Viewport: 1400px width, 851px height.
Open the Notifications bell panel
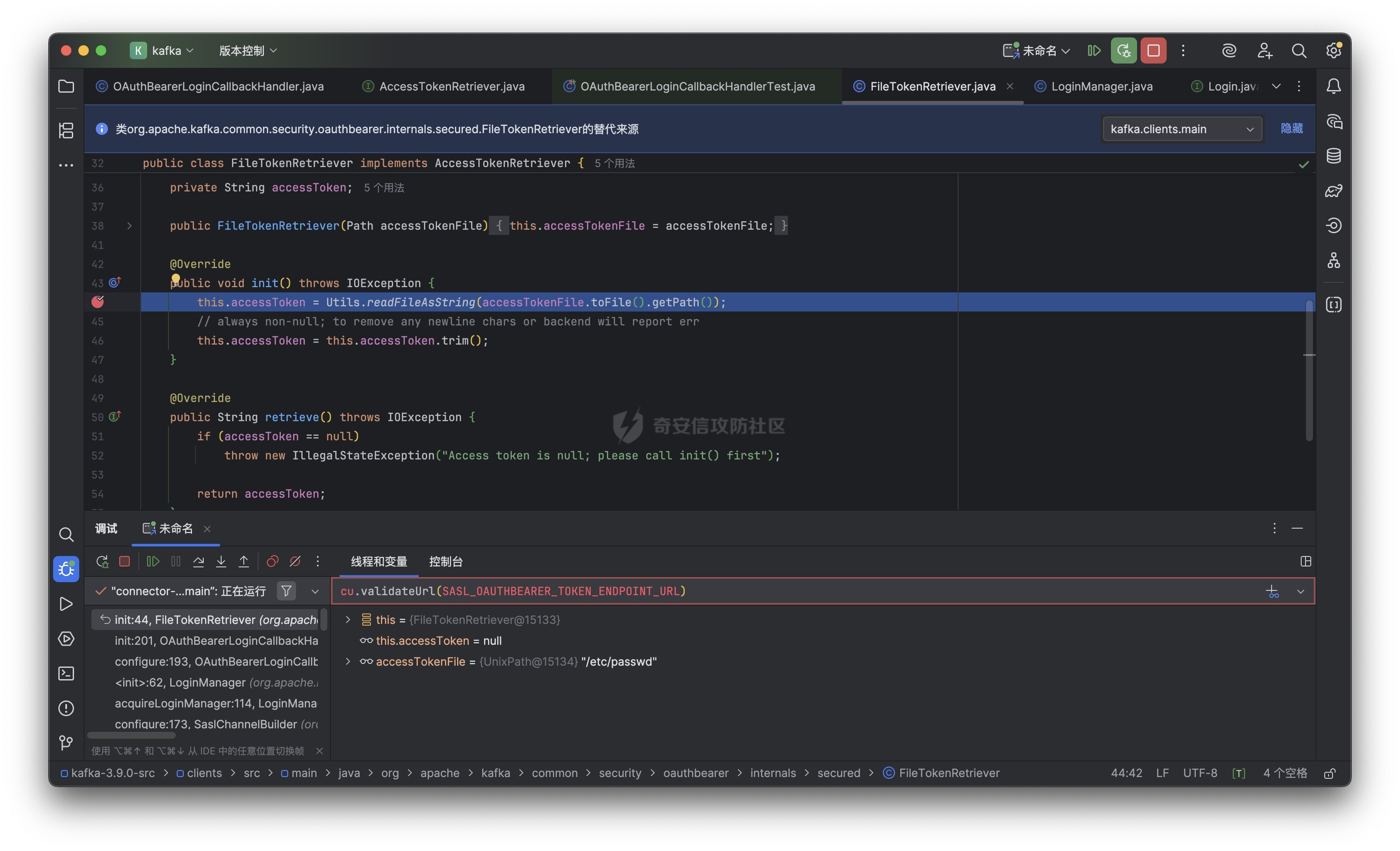click(1333, 86)
